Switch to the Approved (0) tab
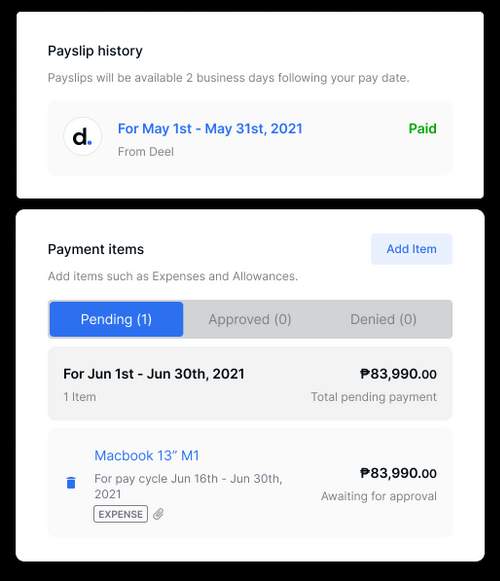 [x=250, y=319]
